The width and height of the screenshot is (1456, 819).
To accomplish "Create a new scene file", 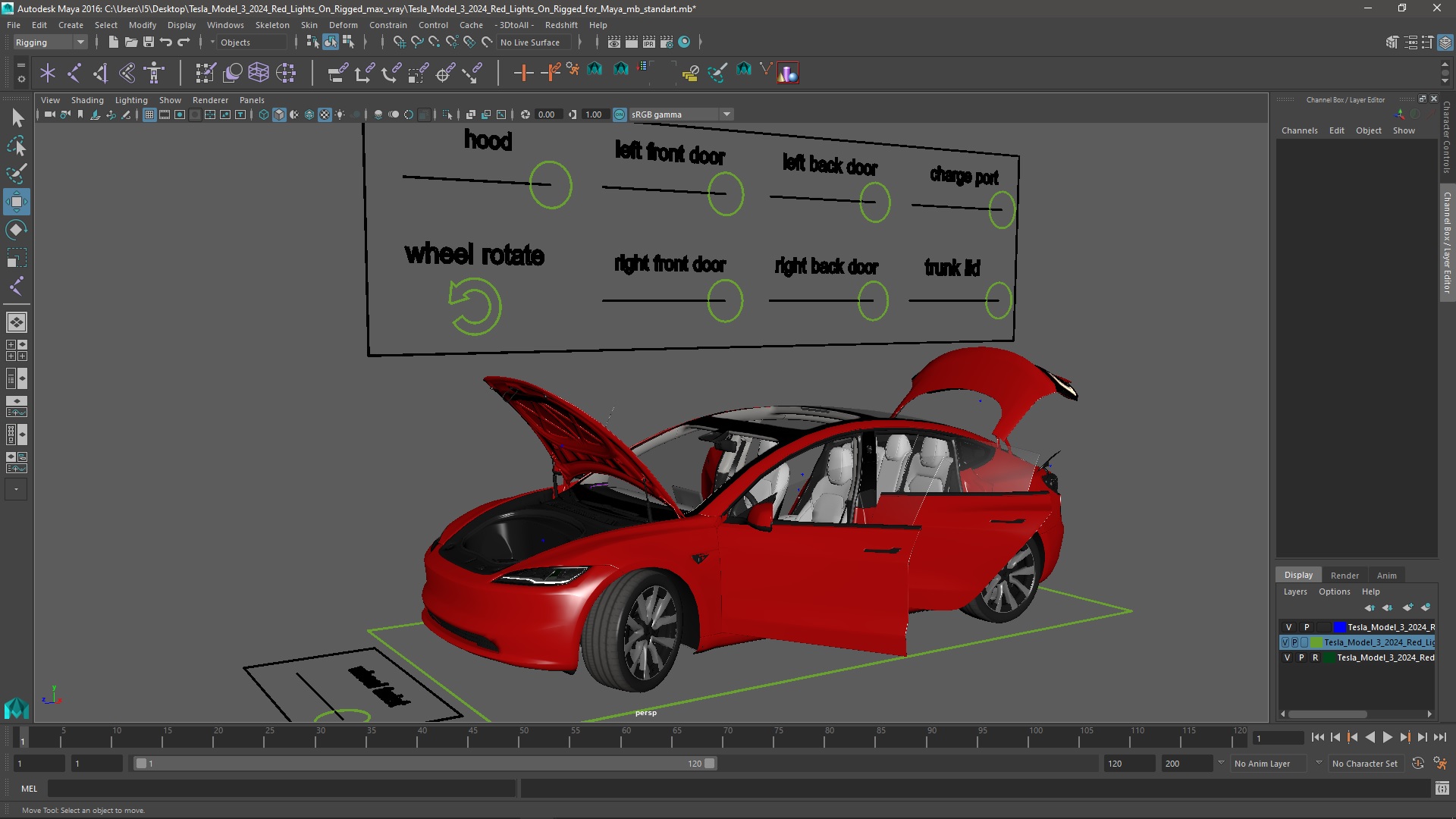I will pyautogui.click(x=113, y=42).
